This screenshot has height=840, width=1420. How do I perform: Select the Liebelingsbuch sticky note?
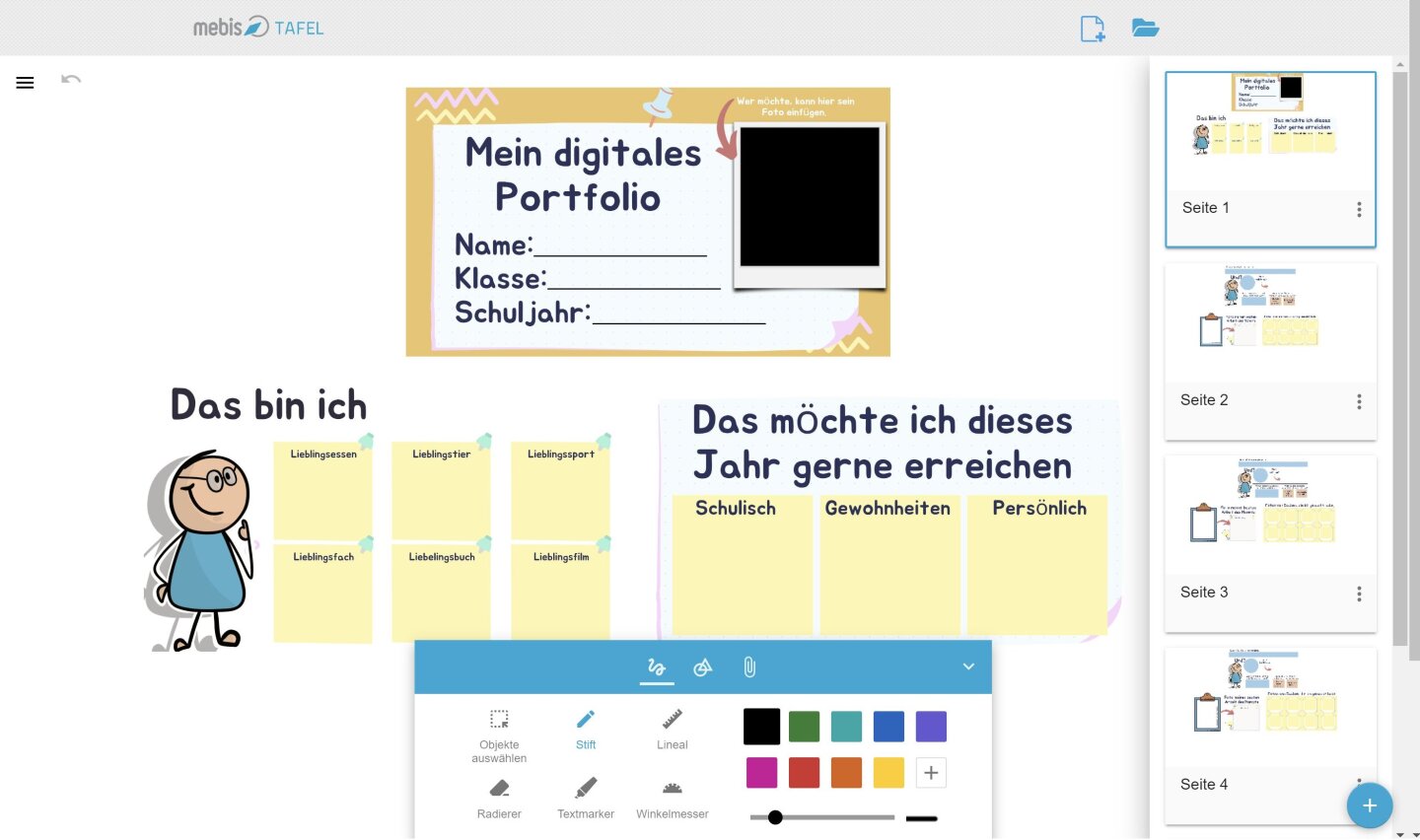tap(441, 594)
